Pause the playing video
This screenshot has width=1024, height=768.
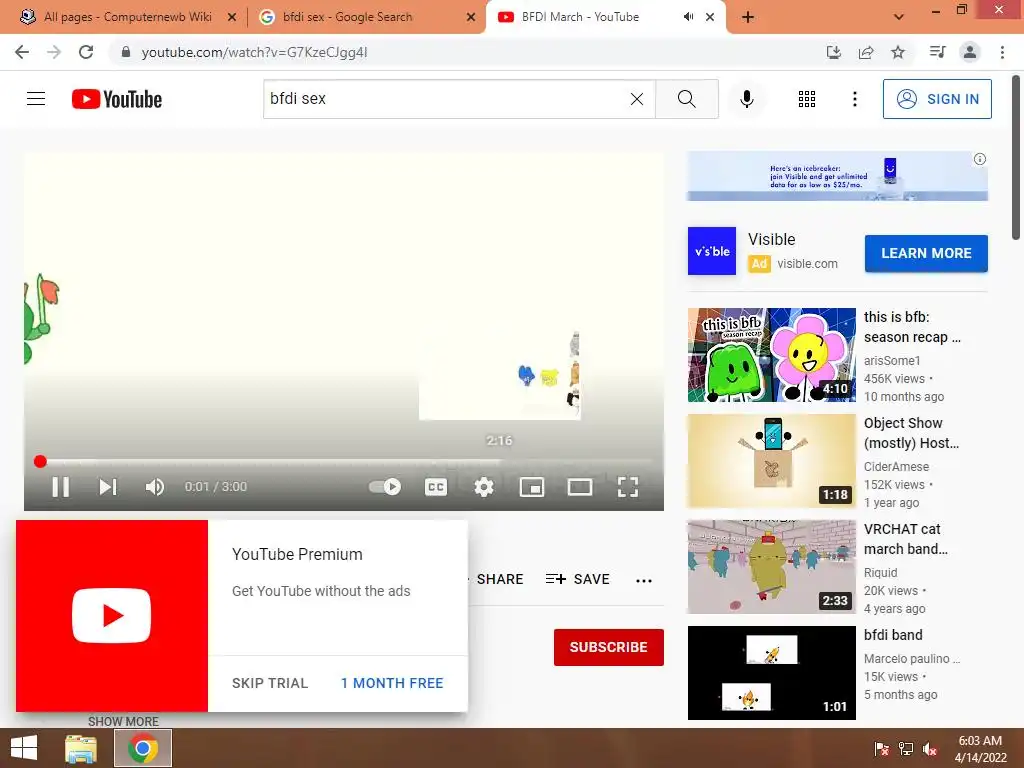[x=61, y=487]
